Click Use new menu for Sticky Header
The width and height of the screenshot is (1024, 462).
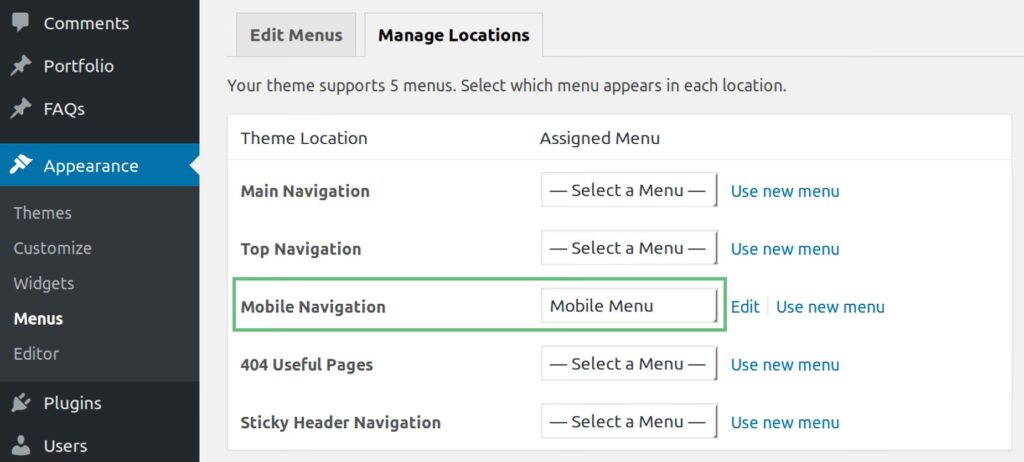[785, 422]
